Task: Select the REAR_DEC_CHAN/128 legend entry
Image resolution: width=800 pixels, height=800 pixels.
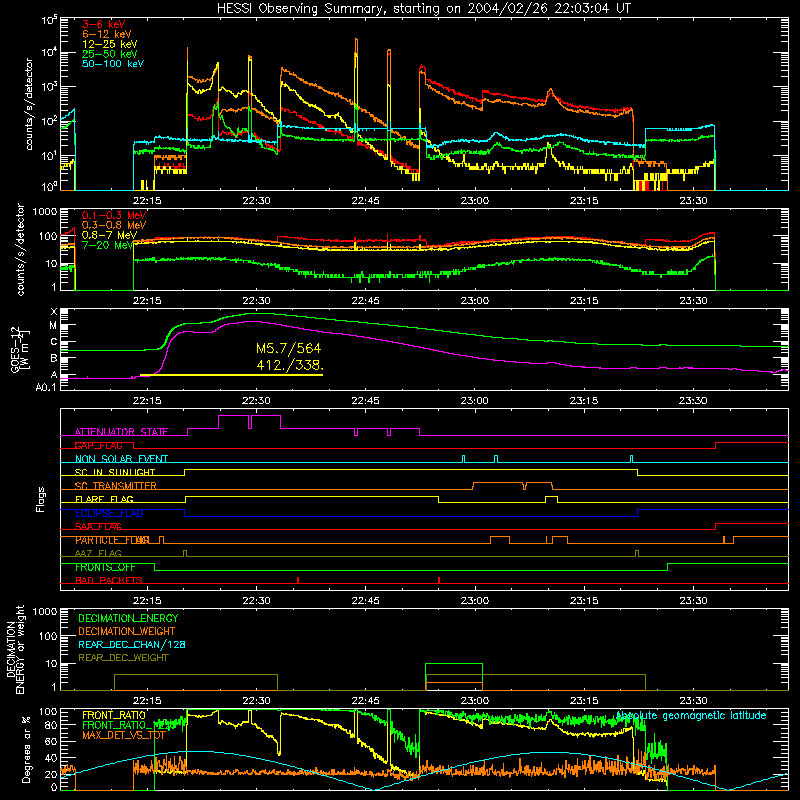Action: click(x=132, y=644)
